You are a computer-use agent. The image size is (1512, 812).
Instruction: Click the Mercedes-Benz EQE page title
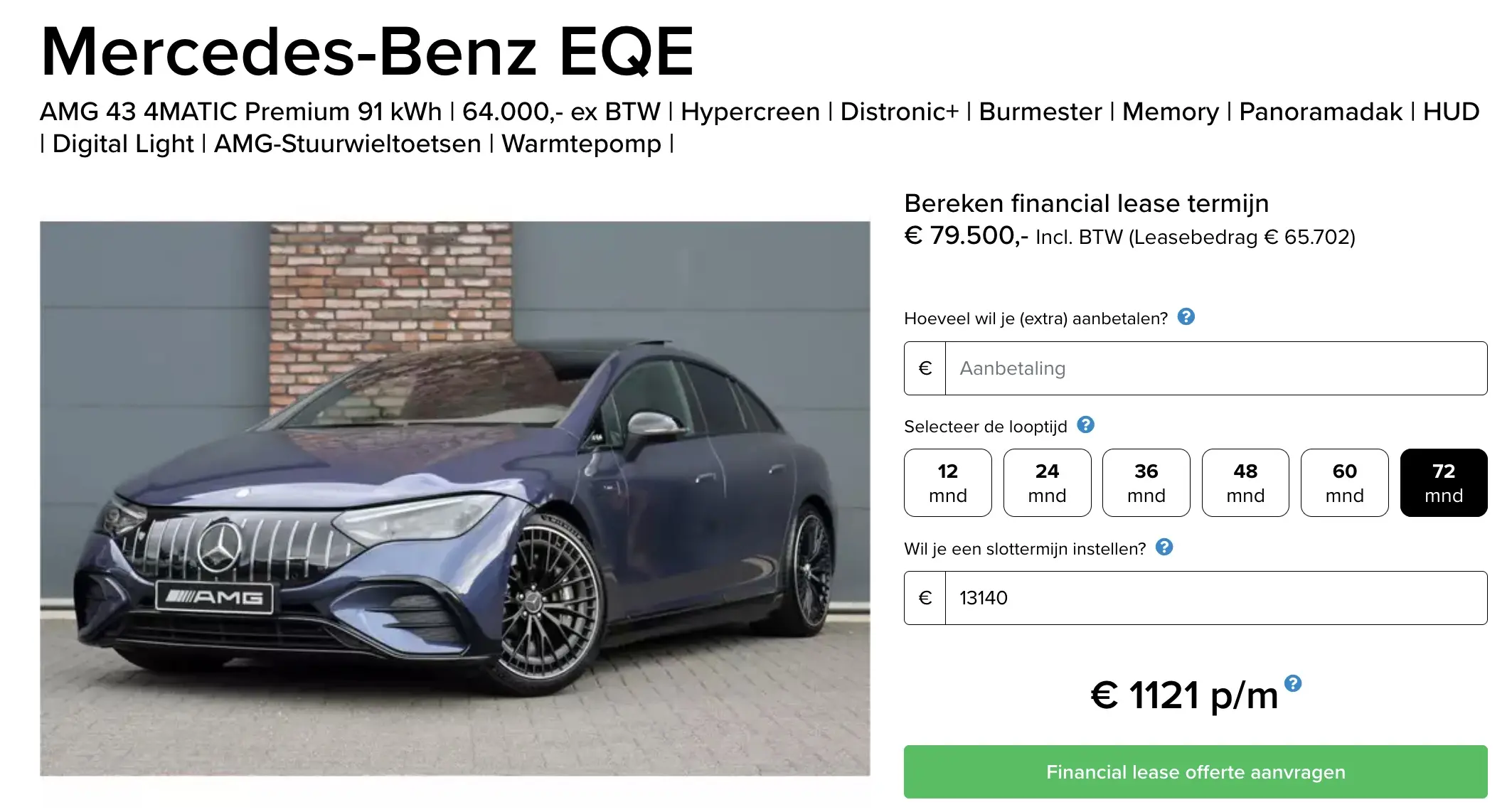tap(367, 51)
